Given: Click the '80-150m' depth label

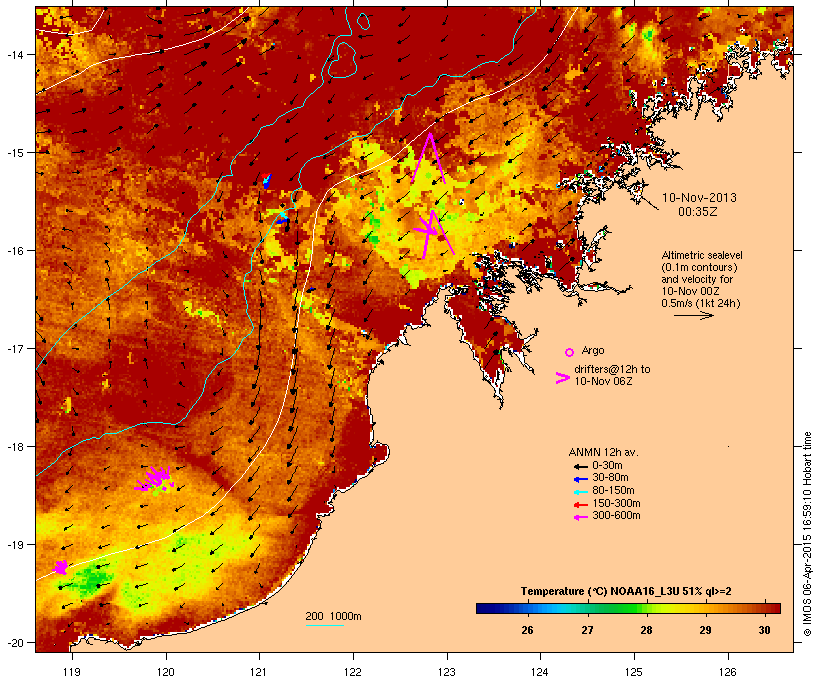Looking at the screenshot, I should click(613, 491).
